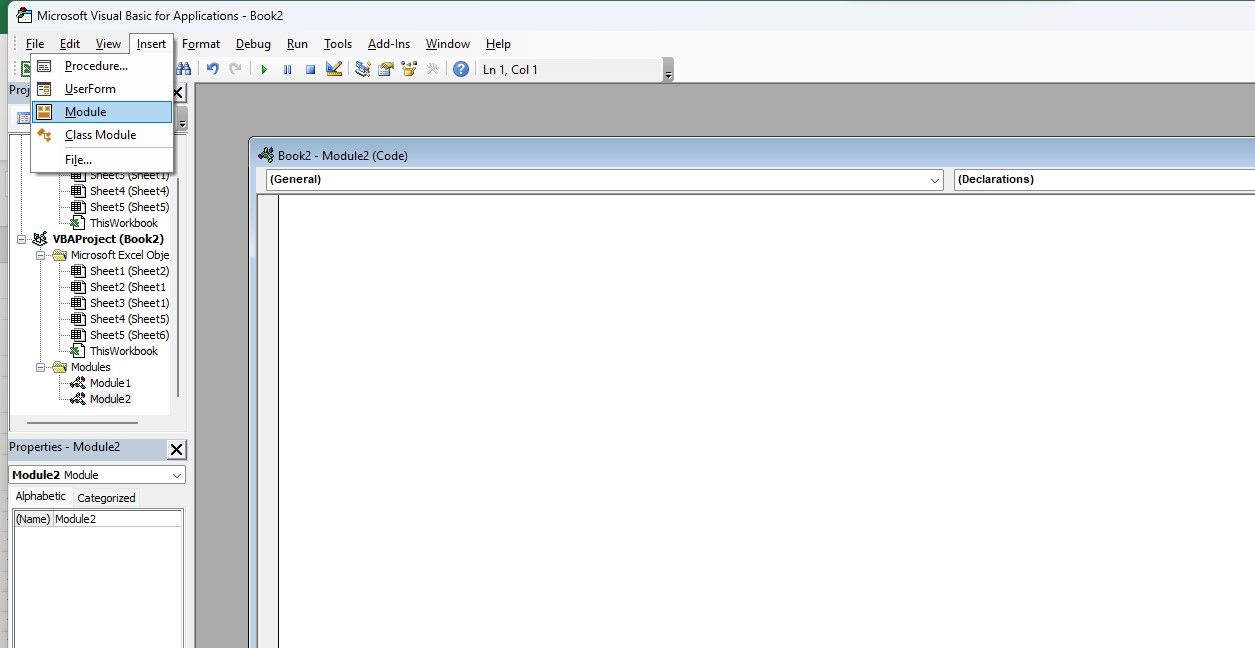Viewport: 1255px width, 648px height.
Task: Open Help using the blue question mark icon
Action: (460, 69)
